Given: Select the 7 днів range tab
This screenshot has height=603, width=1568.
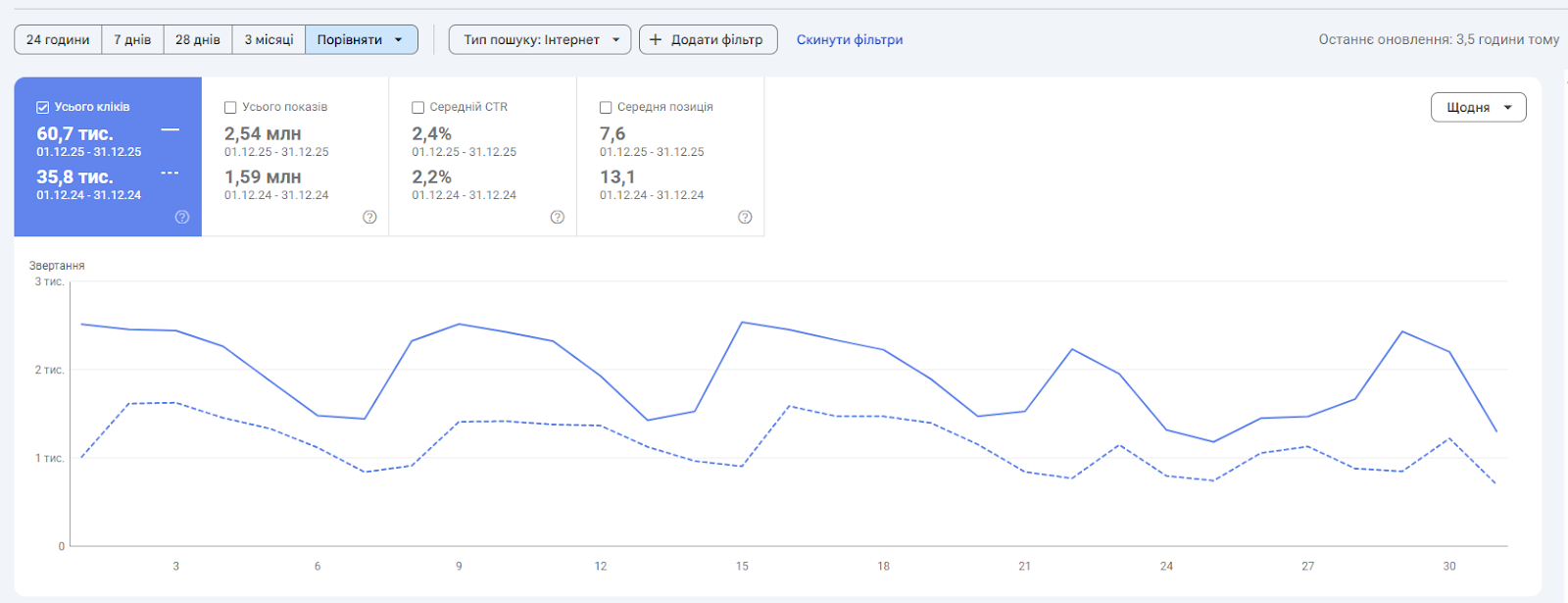Looking at the screenshot, I should (132, 39).
